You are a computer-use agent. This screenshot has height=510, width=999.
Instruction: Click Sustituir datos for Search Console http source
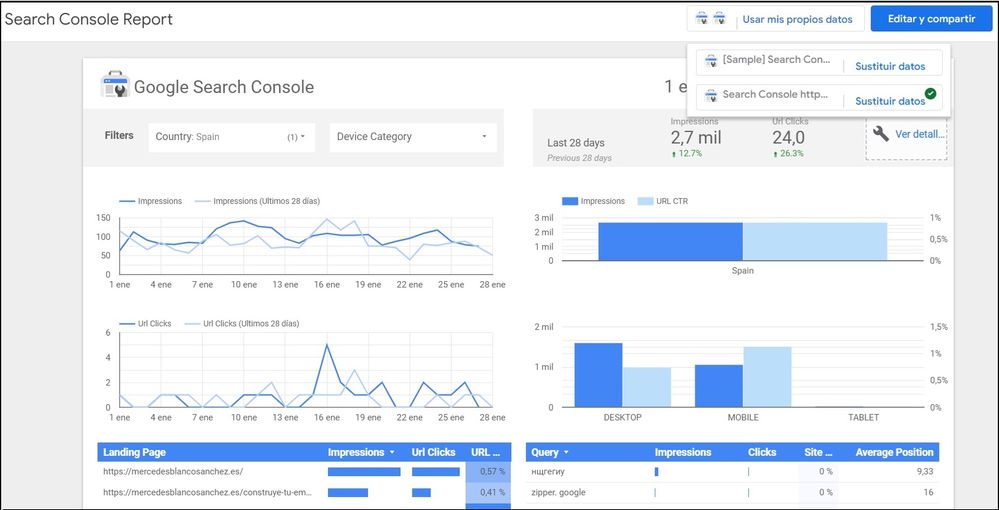[890, 101]
